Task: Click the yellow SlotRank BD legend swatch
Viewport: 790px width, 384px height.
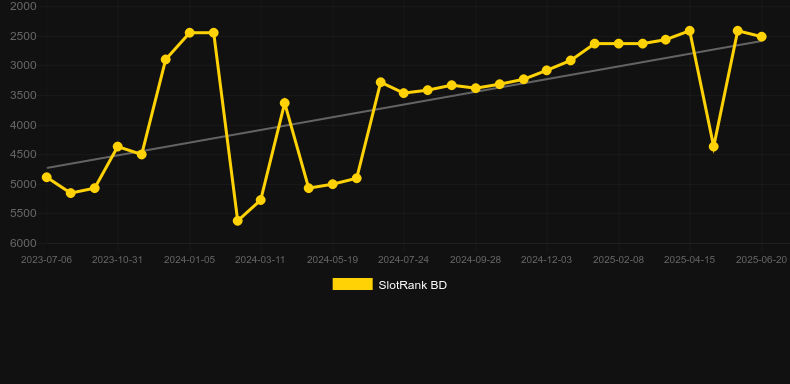Action: click(x=353, y=284)
